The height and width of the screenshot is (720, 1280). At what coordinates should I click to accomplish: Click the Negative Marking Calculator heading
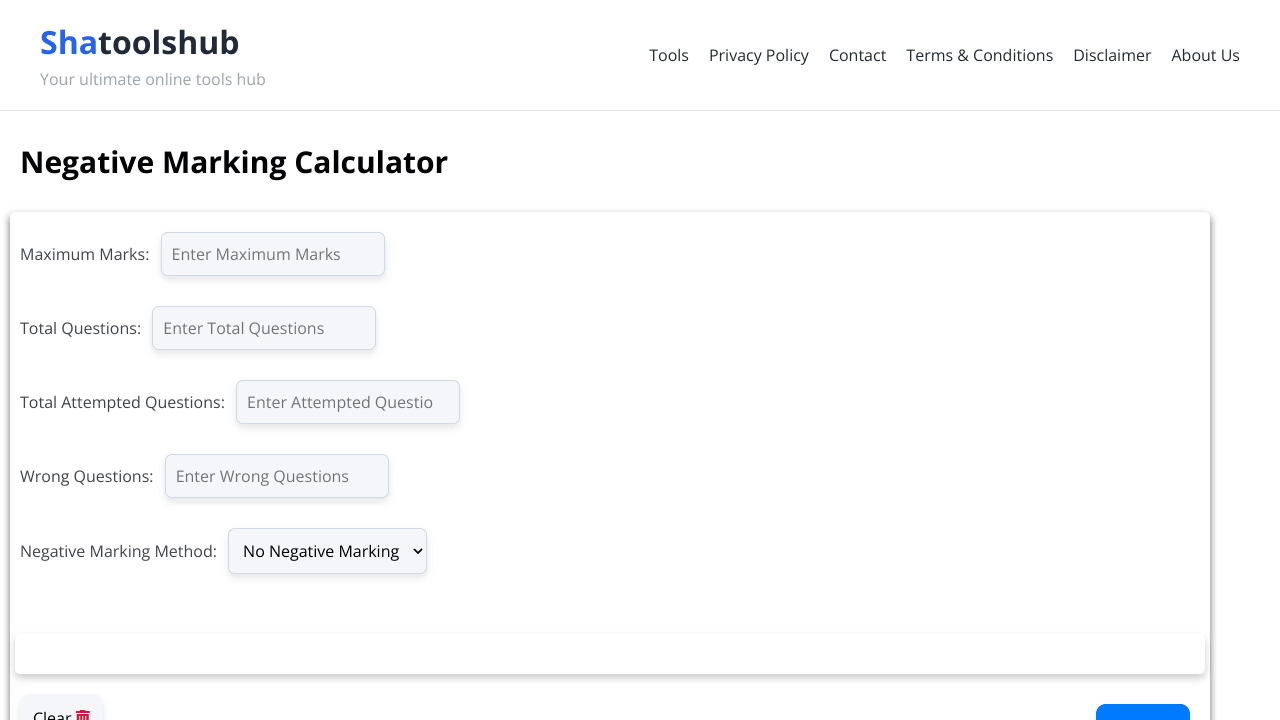234,162
